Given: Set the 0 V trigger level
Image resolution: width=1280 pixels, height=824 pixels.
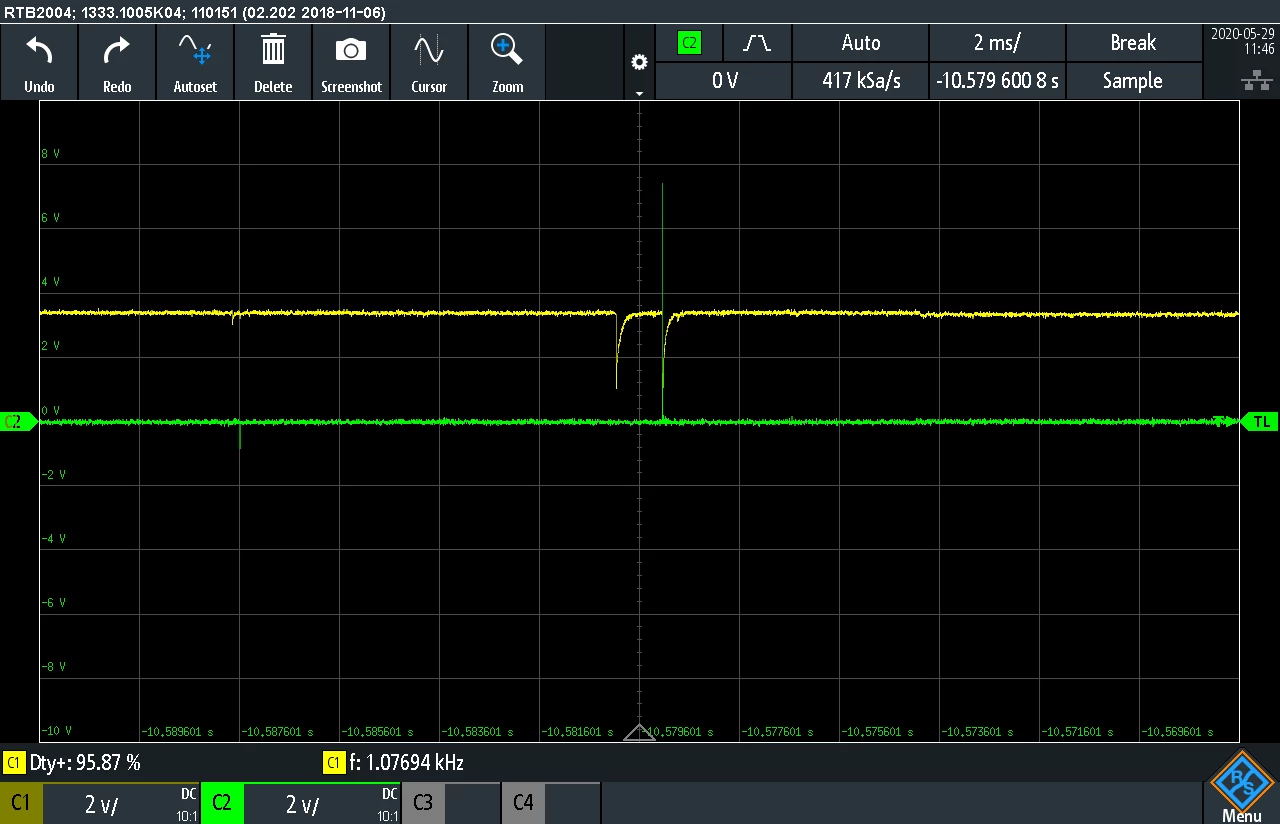Looking at the screenshot, I should pos(723,81).
